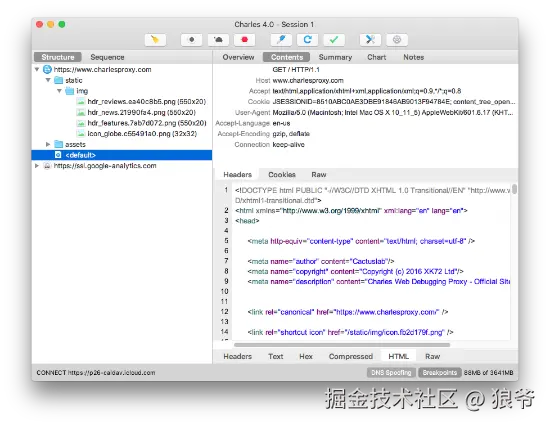Select the request Cookies tab
Screen dimensions: 550x426
coord(282,174)
